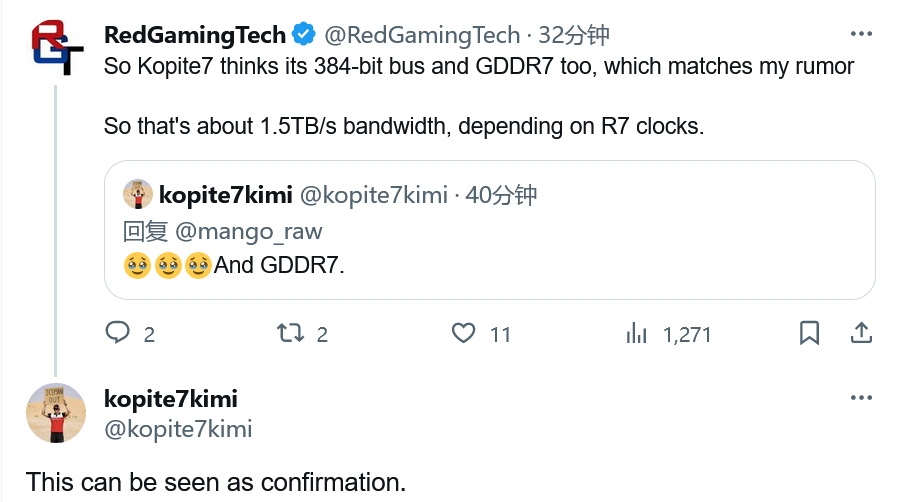Click the blue verified badge beside RedGamingTech
This screenshot has width=898, height=502.
tap(303, 35)
